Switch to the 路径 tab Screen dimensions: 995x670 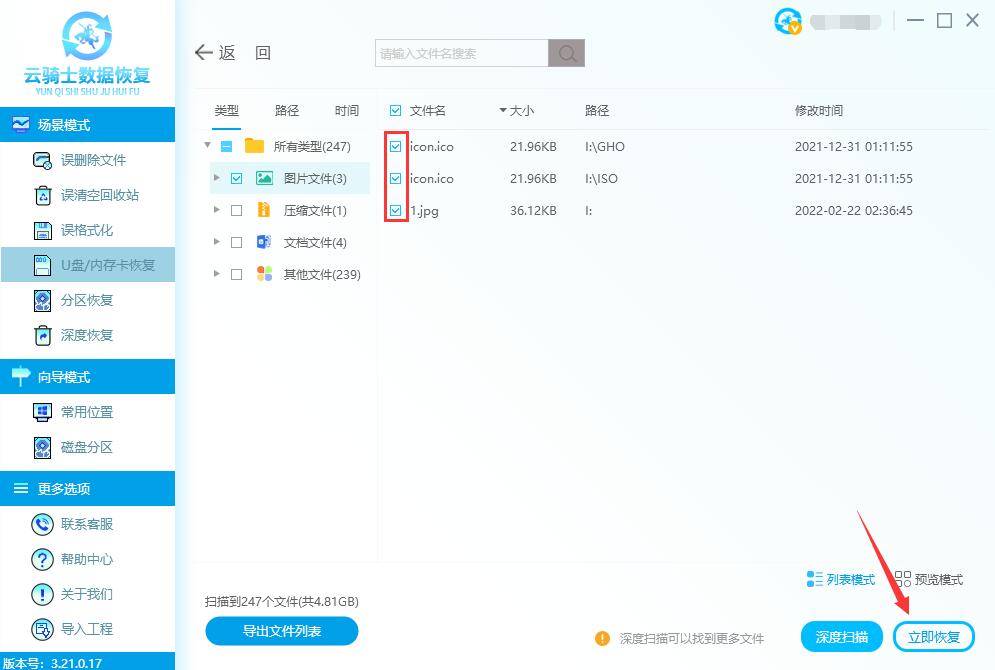coord(287,111)
